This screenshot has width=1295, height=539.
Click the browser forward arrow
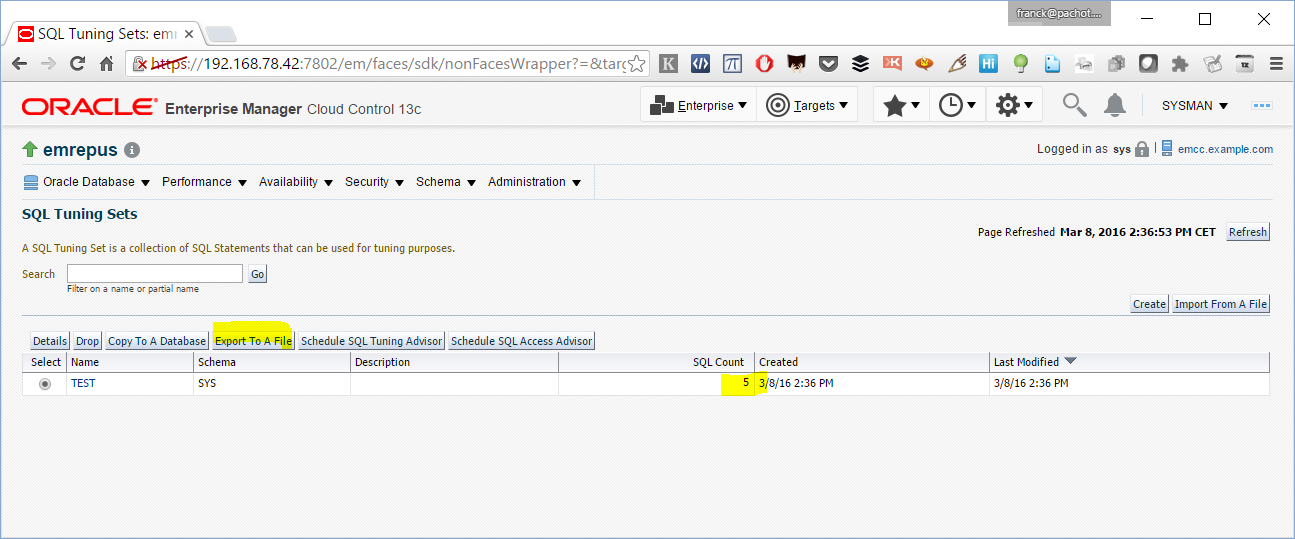pyautogui.click(x=48, y=63)
